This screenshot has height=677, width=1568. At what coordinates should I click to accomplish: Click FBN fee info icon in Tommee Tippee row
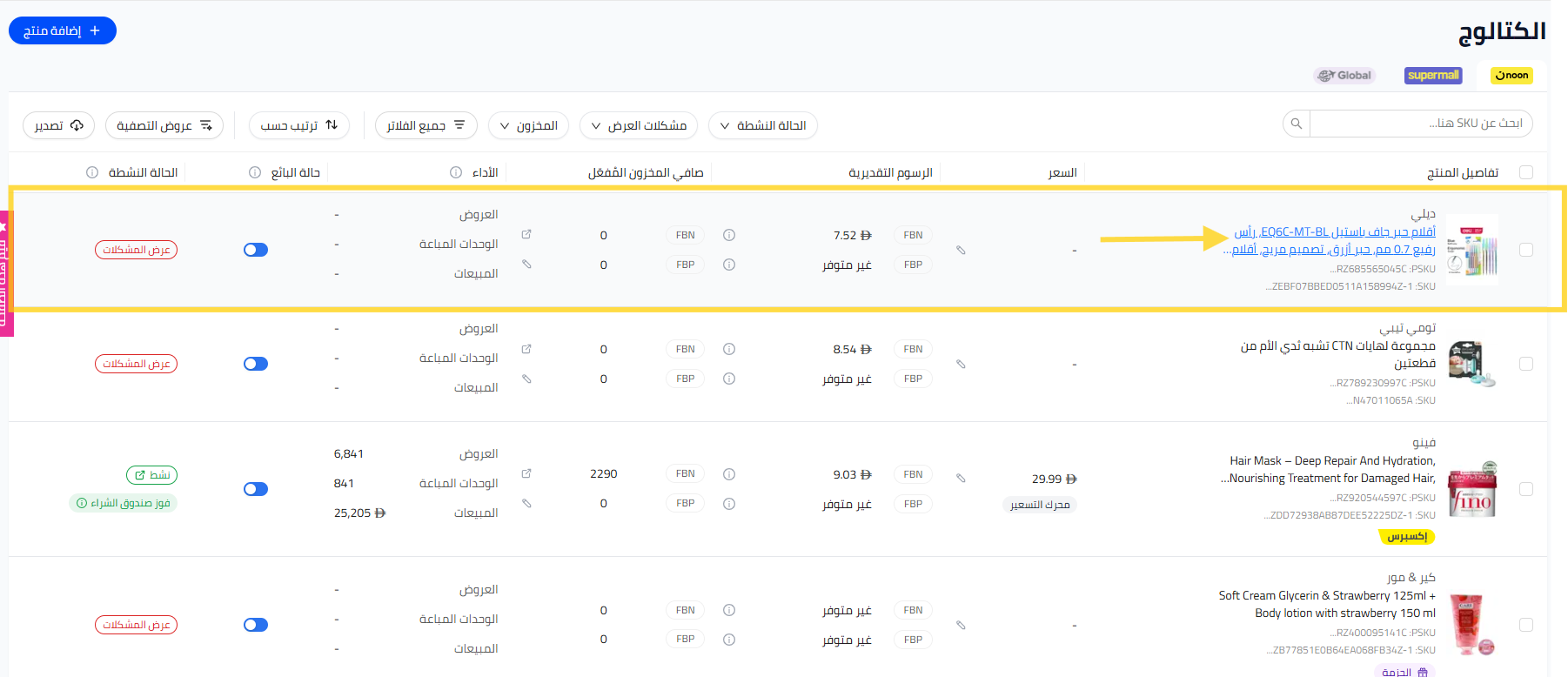(x=729, y=349)
